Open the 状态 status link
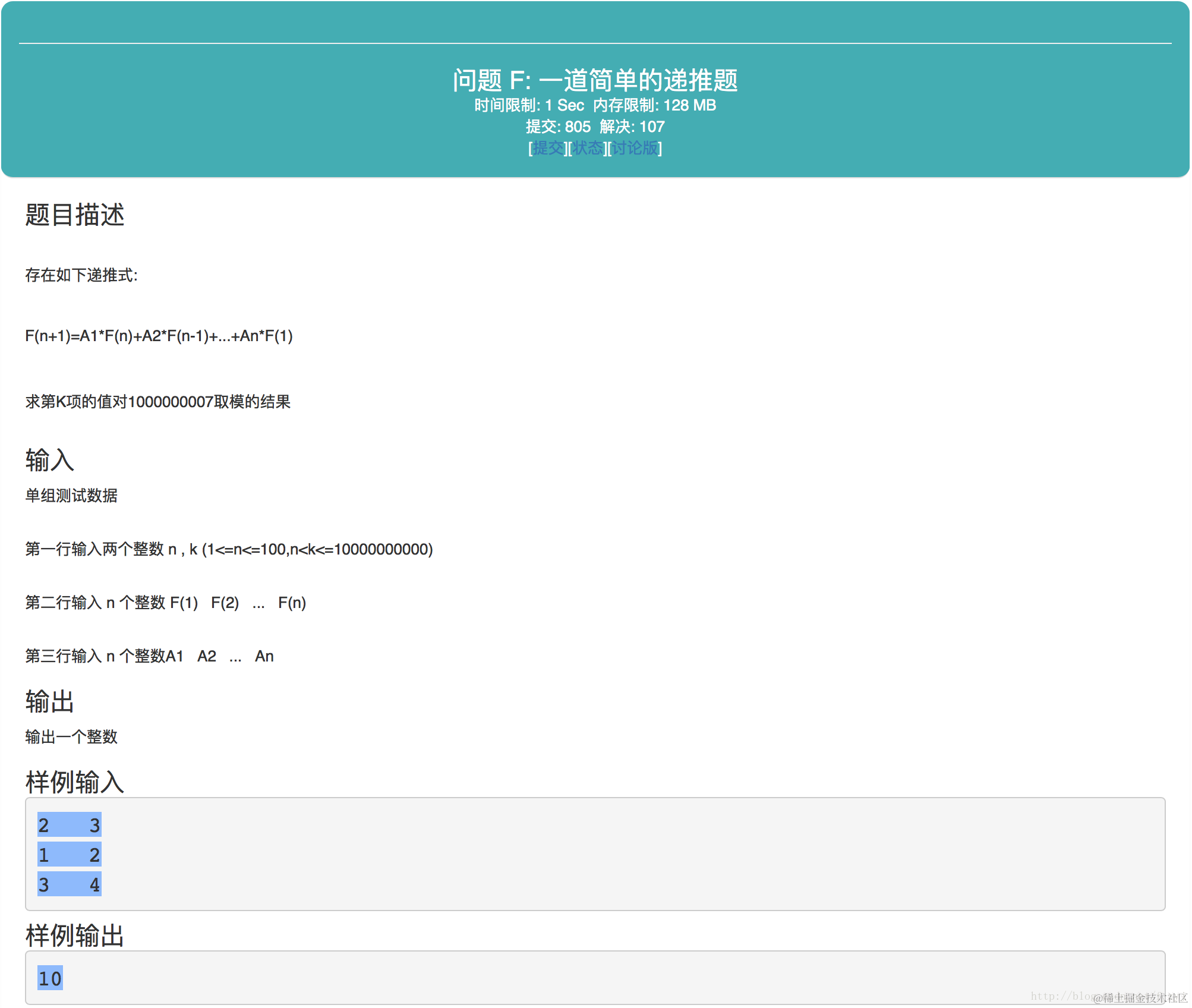The width and height of the screenshot is (1192, 1008). pos(587,148)
